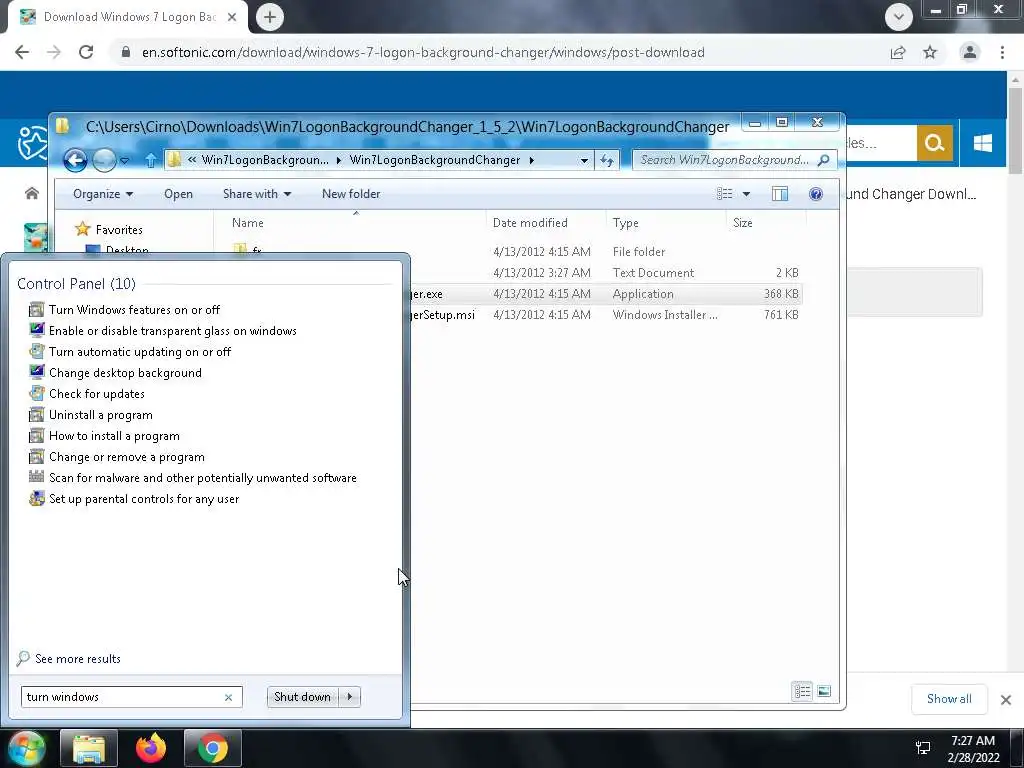Open Enable or disable transparent glass result

pos(172,330)
